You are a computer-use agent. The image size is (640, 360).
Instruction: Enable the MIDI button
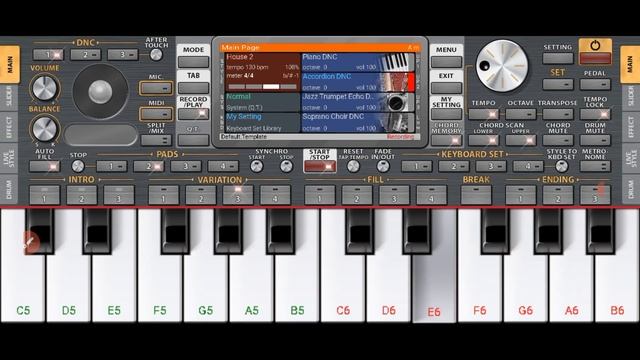click(156, 114)
